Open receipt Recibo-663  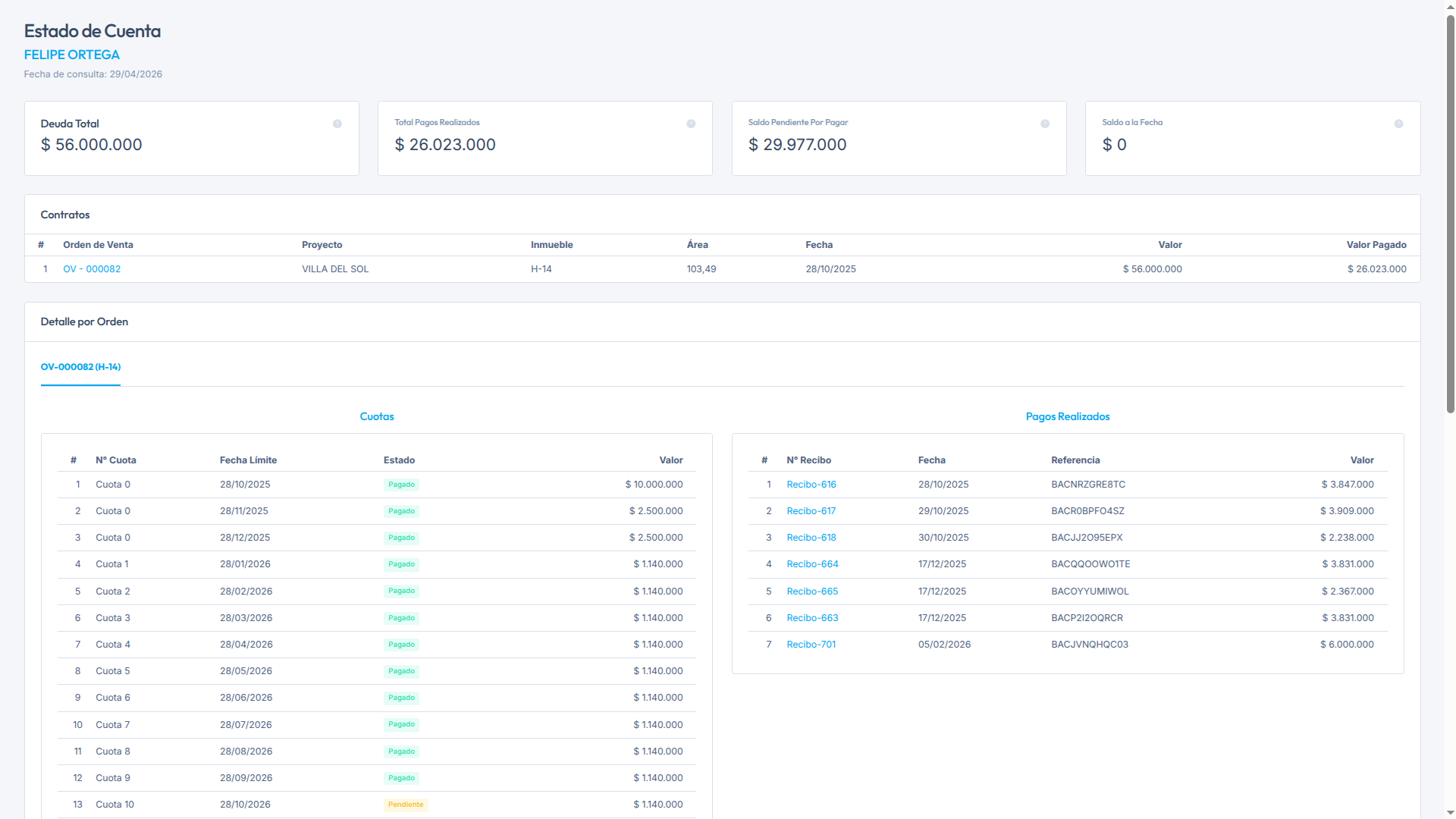pyautogui.click(x=812, y=618)
